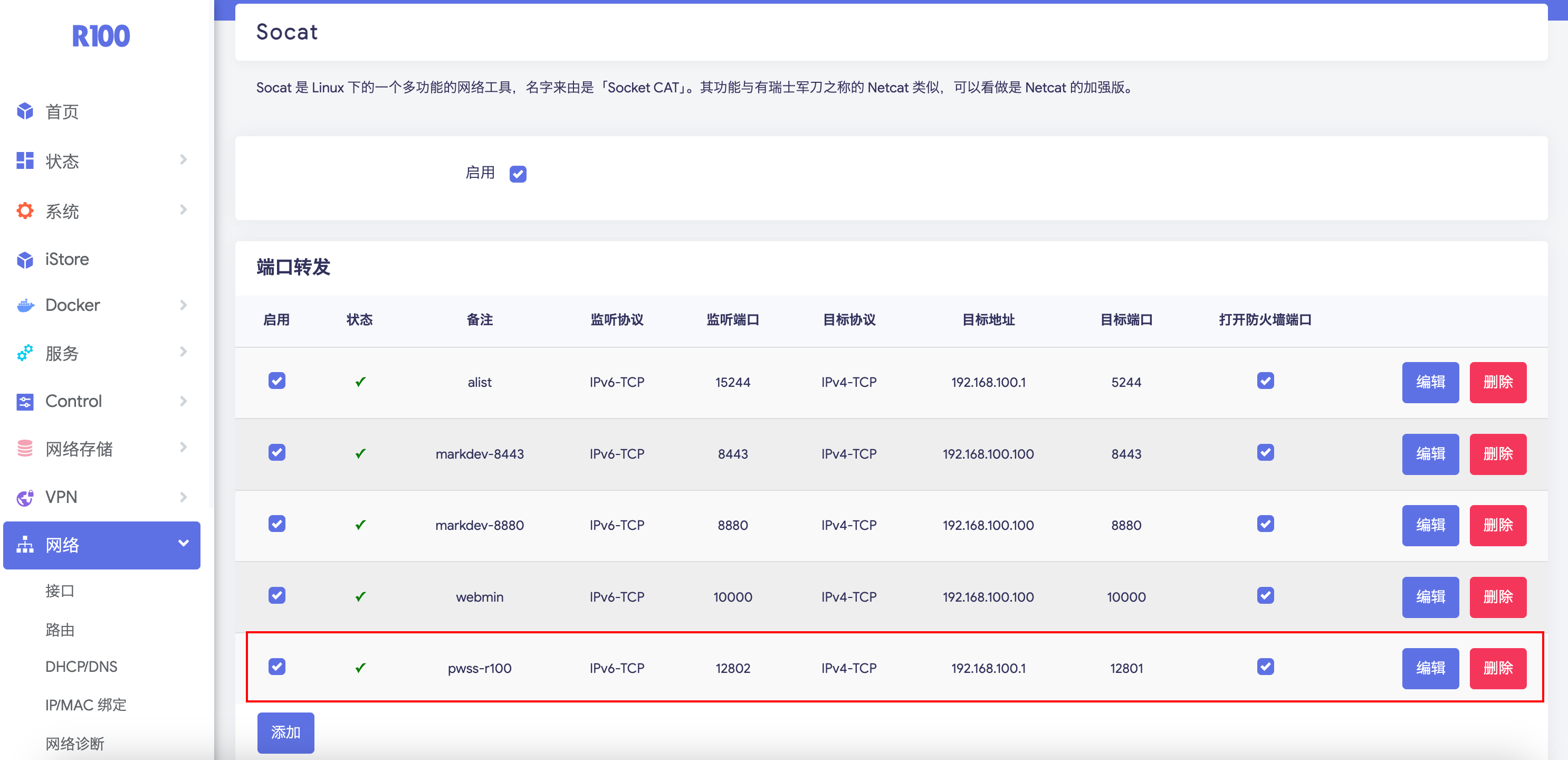Click the status dashboard grid icon
This screenshot has width=1568, height=760.
pos(25,161)
